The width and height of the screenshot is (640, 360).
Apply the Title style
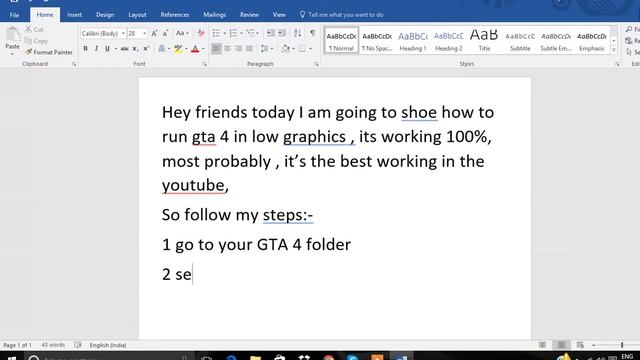pos(484,41)
